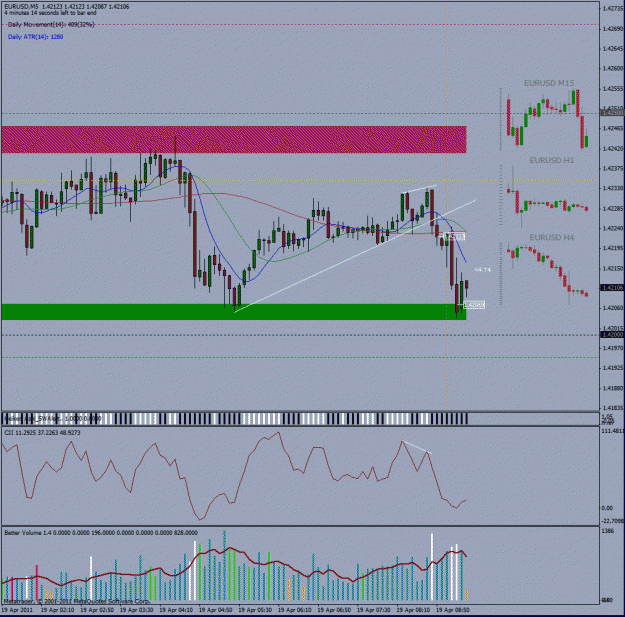Click the EURUSD,M5 chart title text
Screen dimensions: 625x617
[67, 6]
